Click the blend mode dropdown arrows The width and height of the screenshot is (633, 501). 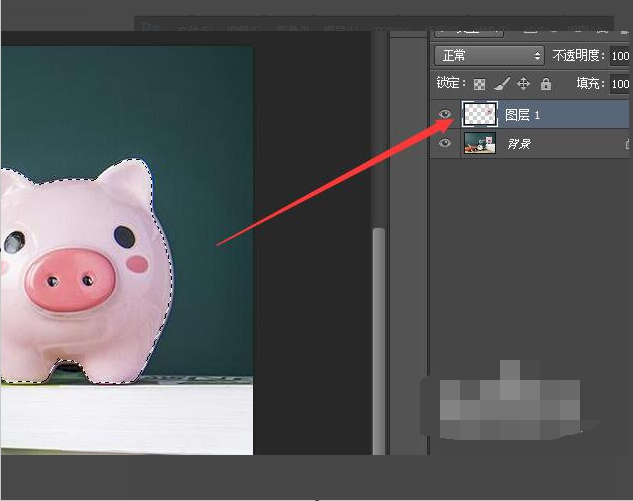[x=537, y=56]
